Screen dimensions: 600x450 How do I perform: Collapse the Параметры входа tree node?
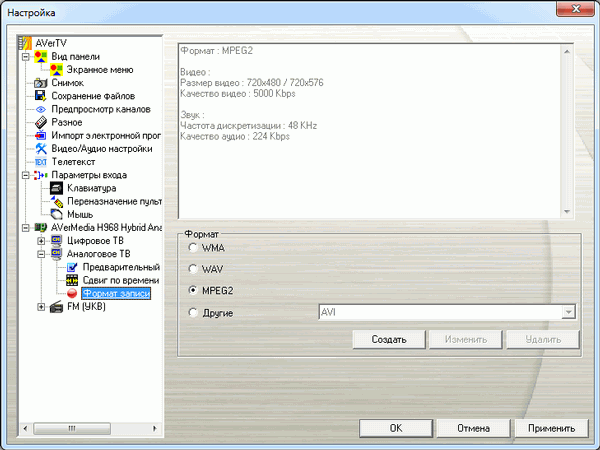25,175
